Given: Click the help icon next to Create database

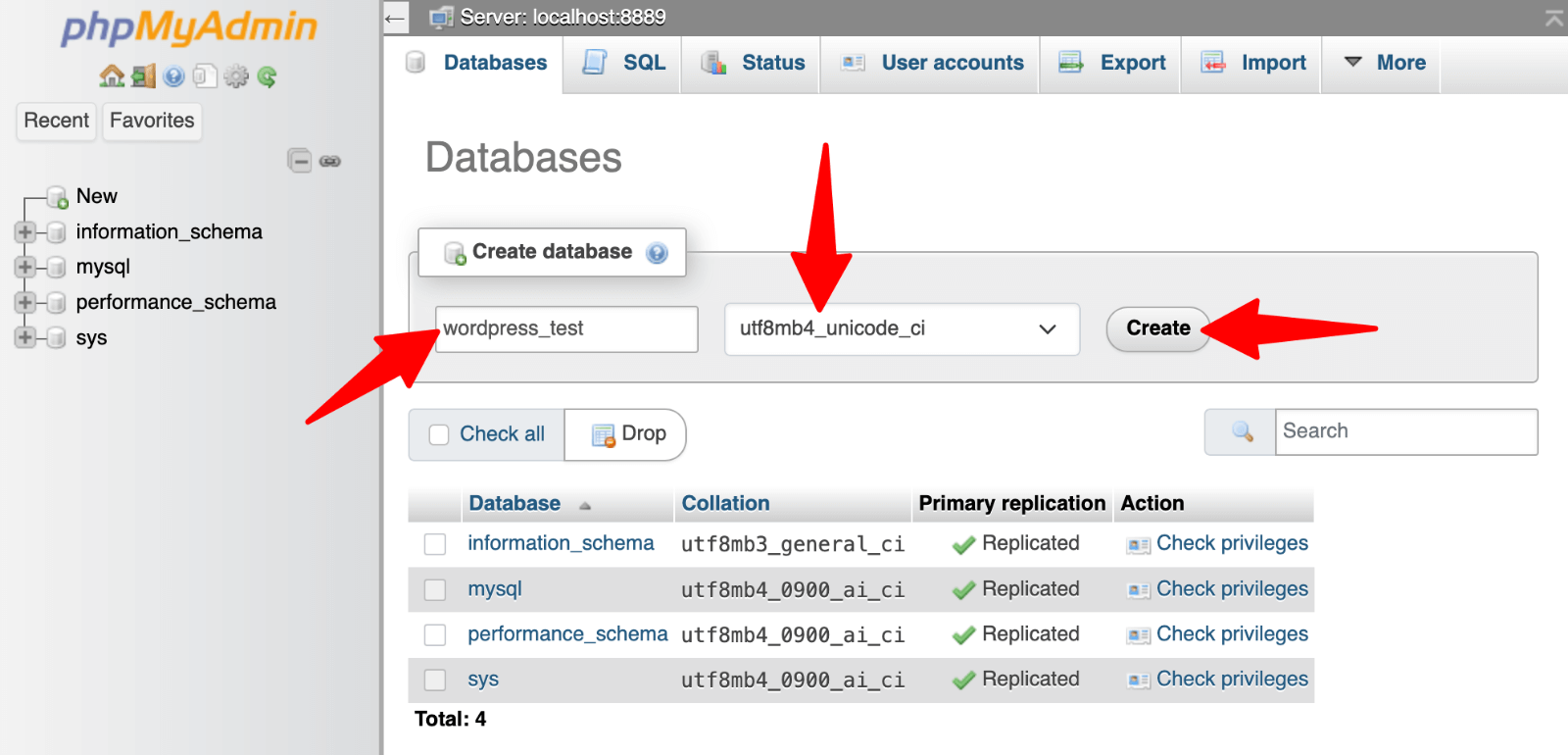Looking at the screenshot, I should 657,253.
